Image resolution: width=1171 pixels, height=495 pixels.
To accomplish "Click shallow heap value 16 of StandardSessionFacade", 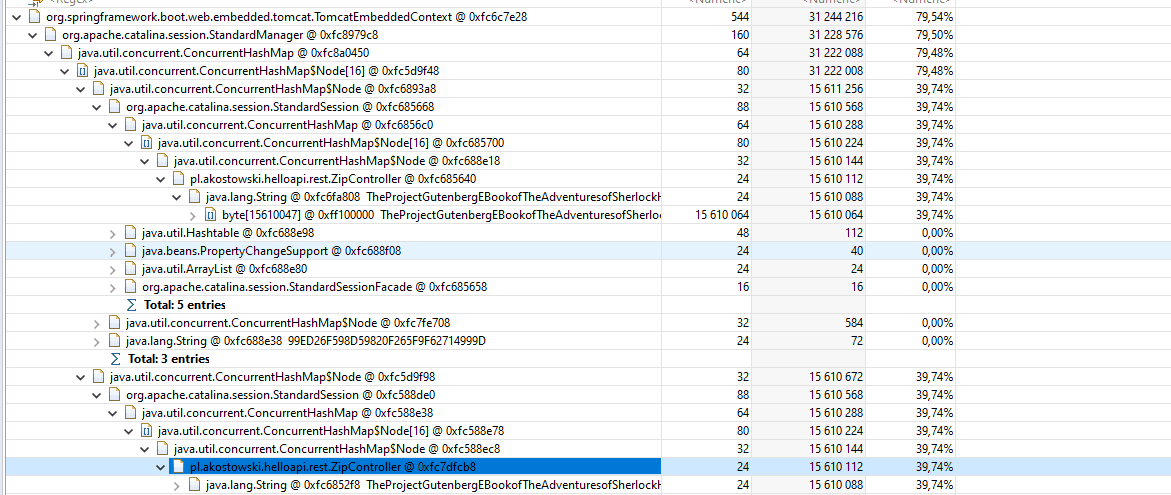I will pos(745,287).
